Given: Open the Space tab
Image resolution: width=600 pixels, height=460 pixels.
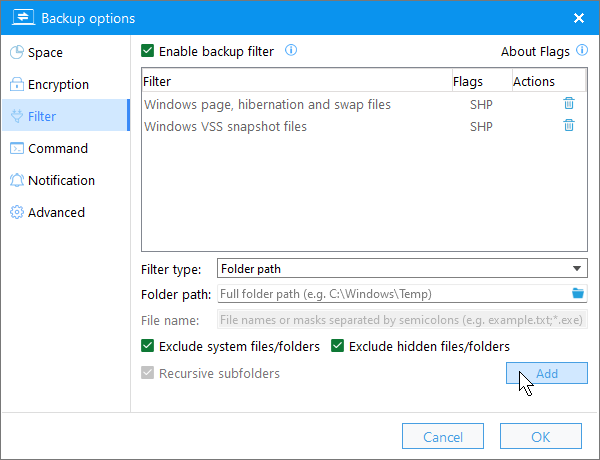Looking at the screenshot, I should [x=66, y=52].
